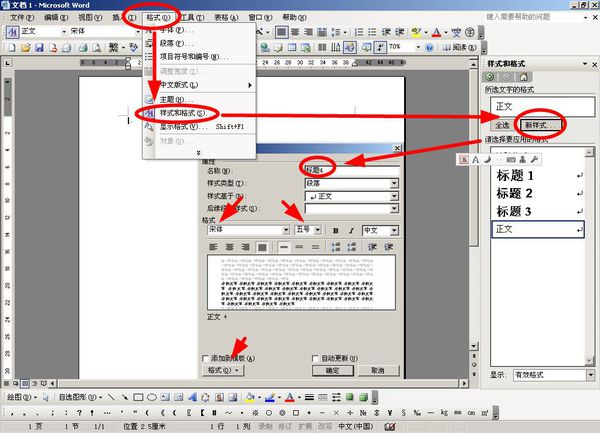Click the Fill Color bucket swatch

[250, 397]
